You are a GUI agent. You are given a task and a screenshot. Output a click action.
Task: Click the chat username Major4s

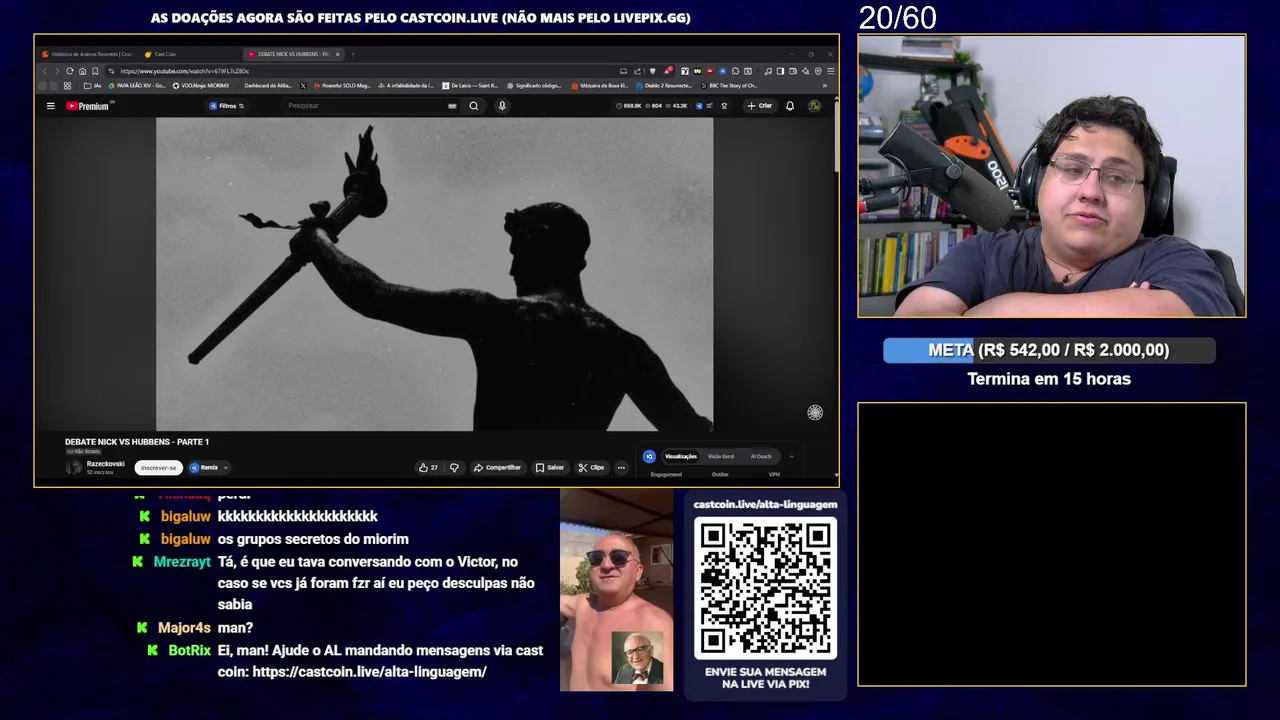184,628
